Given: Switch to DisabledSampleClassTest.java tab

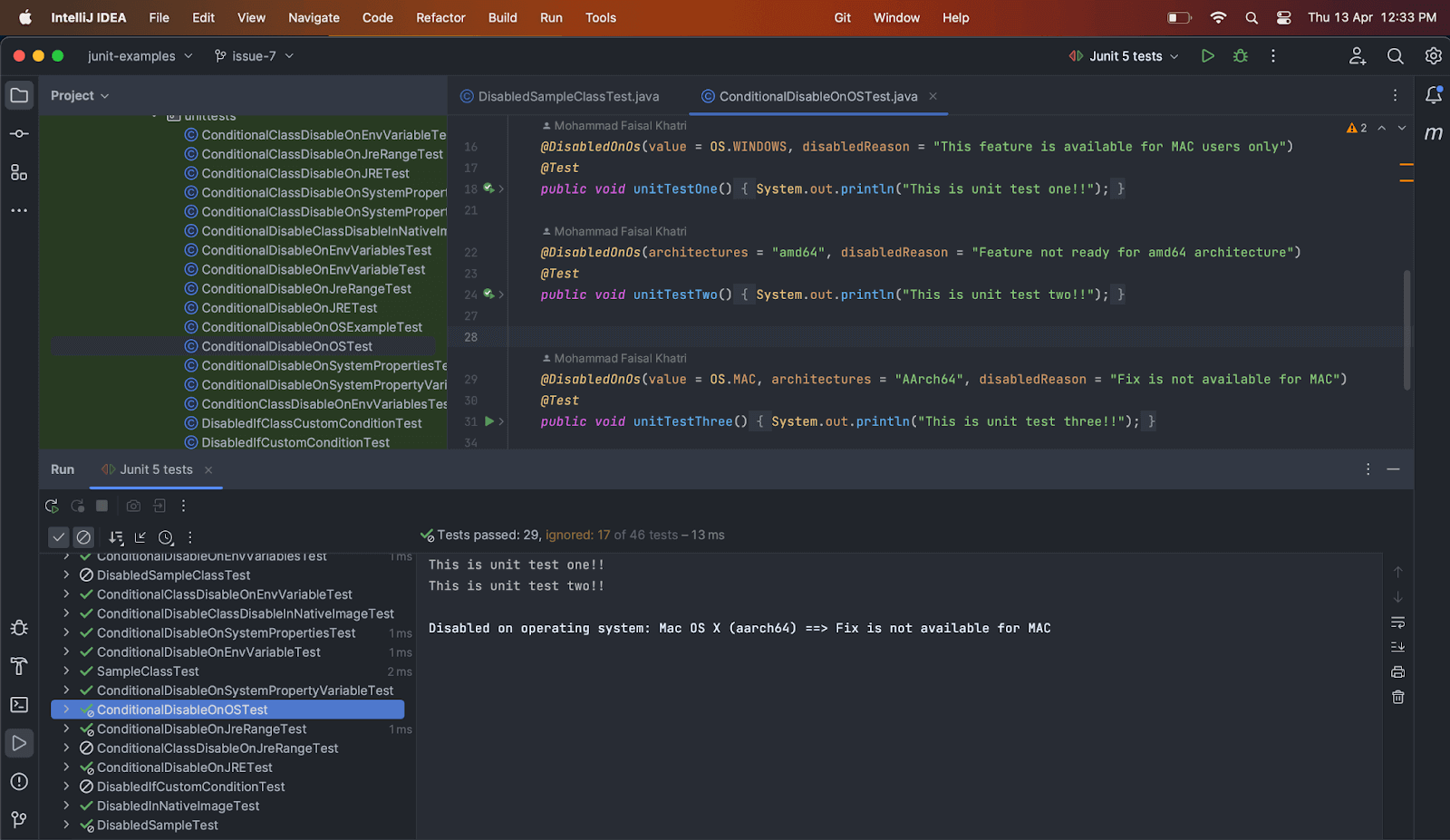Looking at the screenshot, I should click(567, 96).
